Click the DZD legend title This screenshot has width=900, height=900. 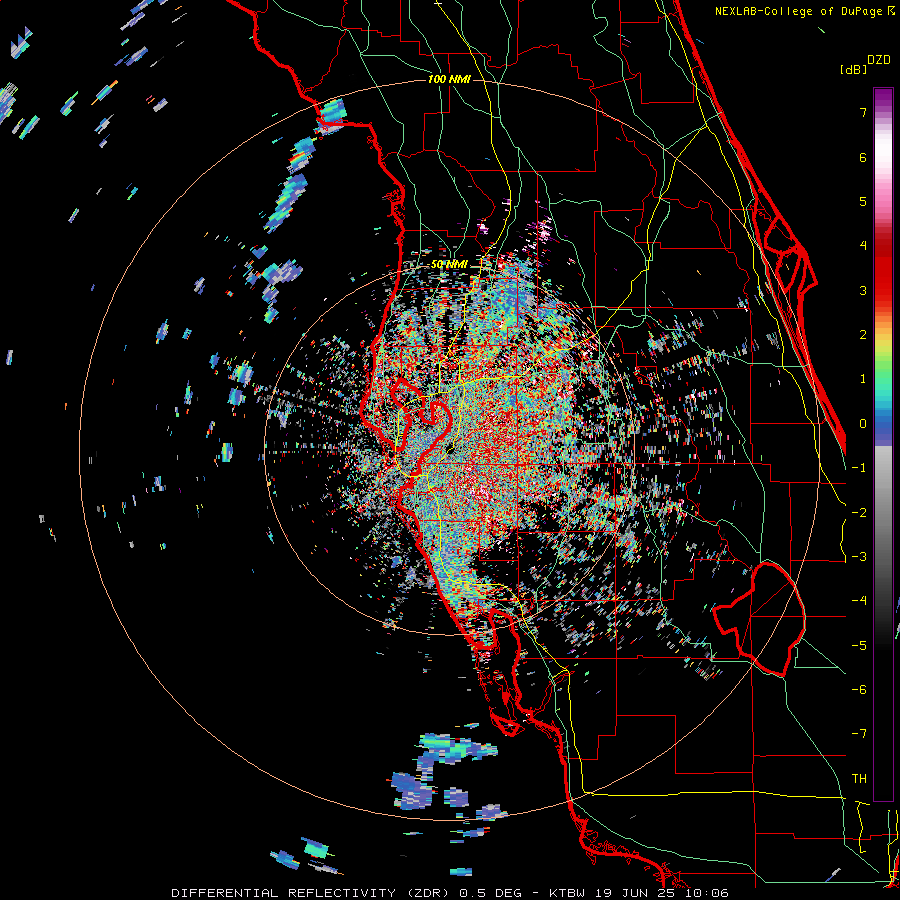[x=879, y=60]
